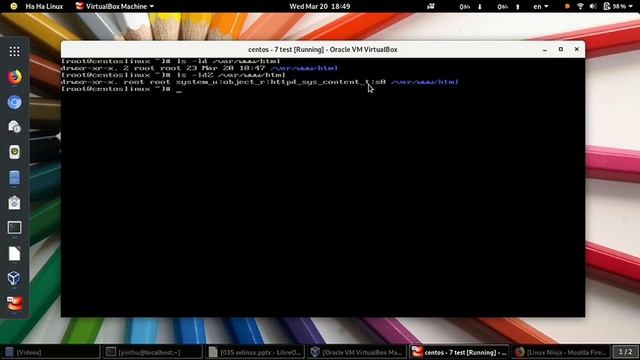This screenshot has width=640, height=360.
Task: Click 'ls -ldZ /var/www/html' command text
Action: pyautogui.click(x=231, y=75)
